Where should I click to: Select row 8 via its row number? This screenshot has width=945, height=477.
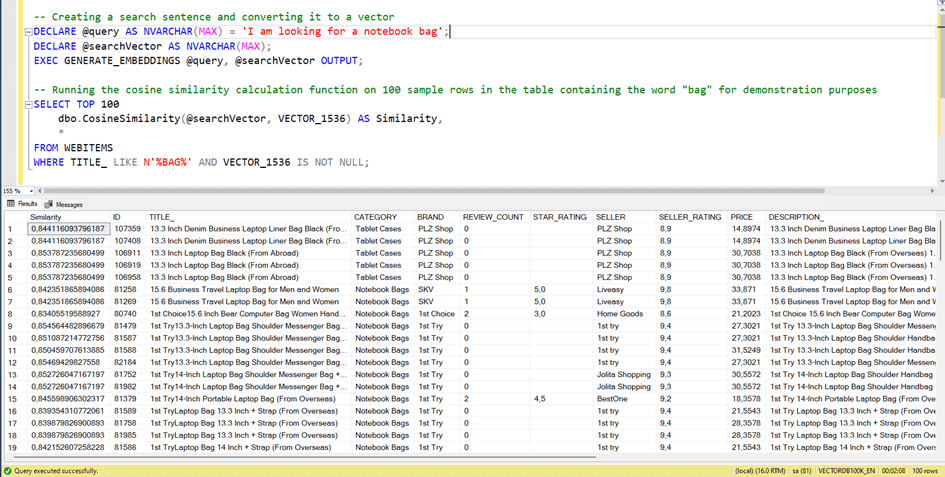point(12,314)
